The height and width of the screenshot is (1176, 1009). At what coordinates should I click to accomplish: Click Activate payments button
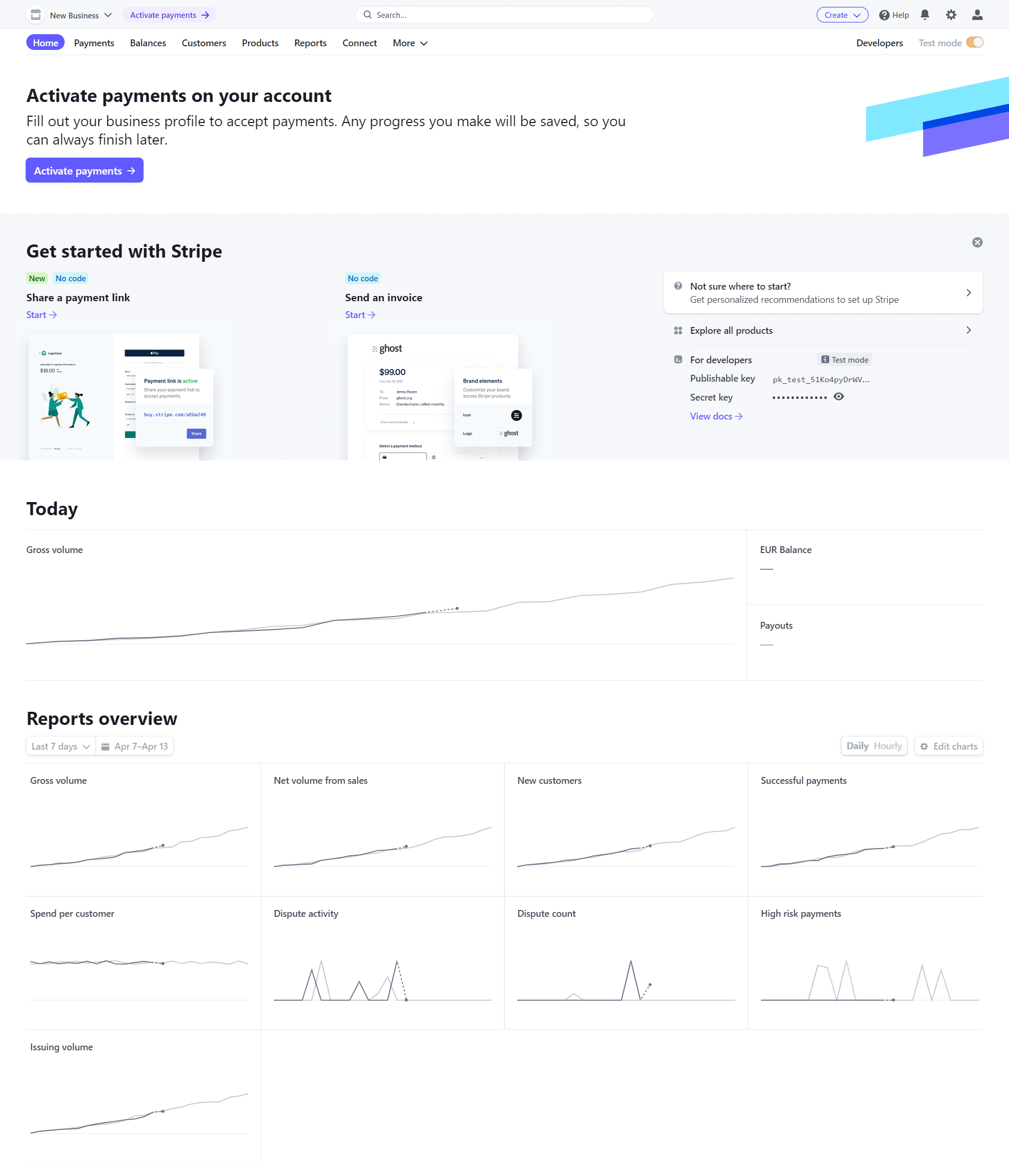(84, 171)
